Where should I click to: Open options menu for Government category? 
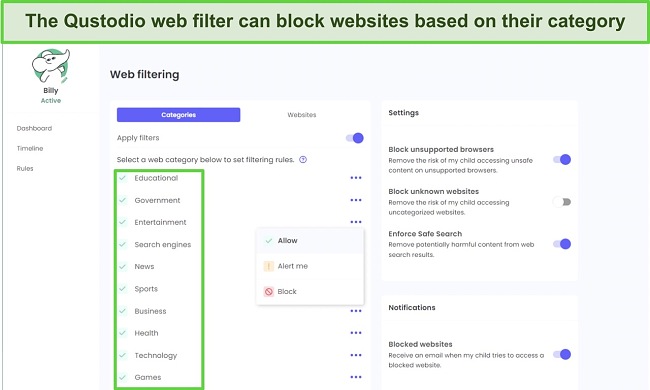click(x=356, y=200)
